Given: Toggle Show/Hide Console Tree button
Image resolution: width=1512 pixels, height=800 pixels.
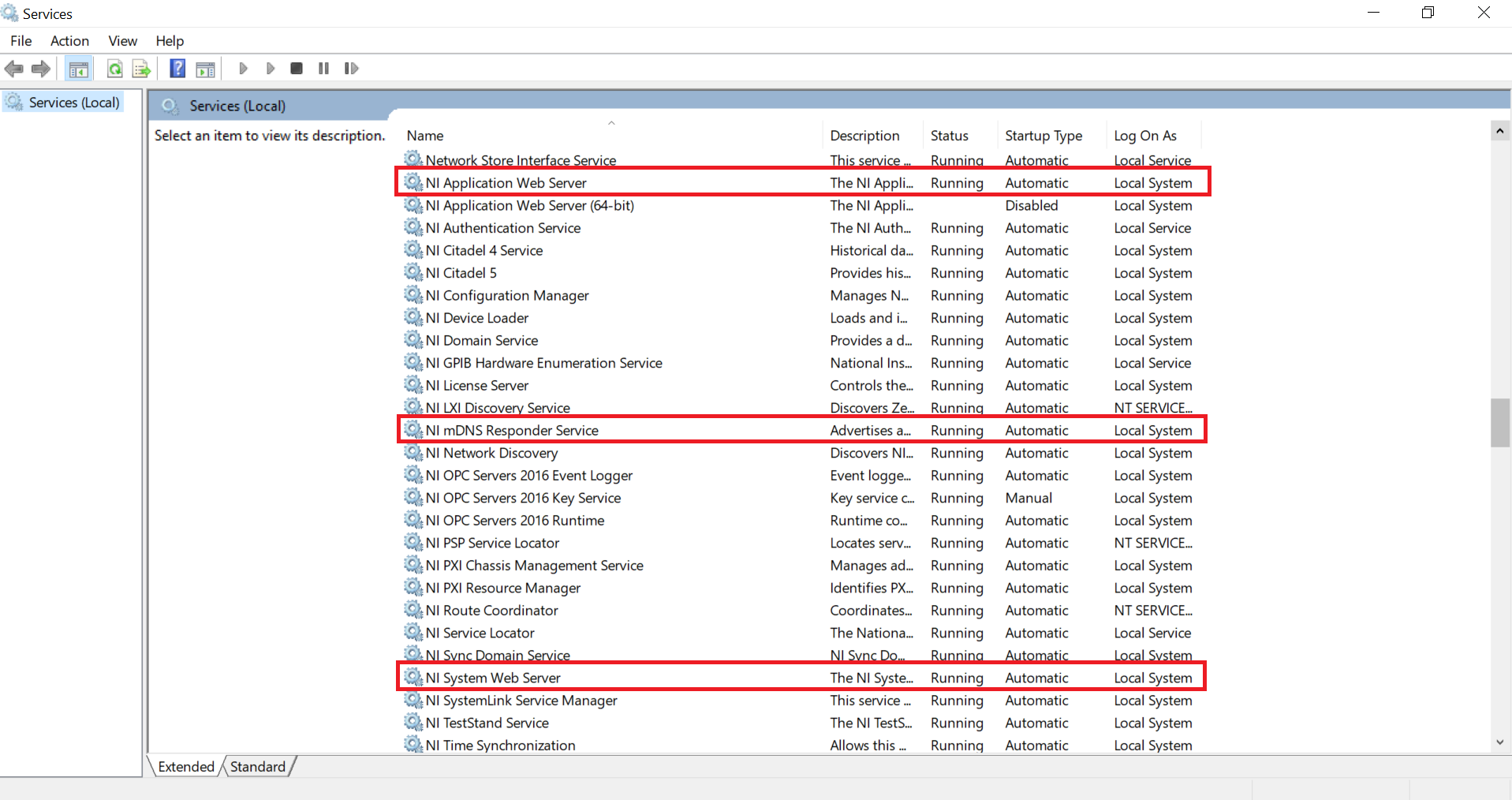Looking at the screenshot, I should point(79,69).
